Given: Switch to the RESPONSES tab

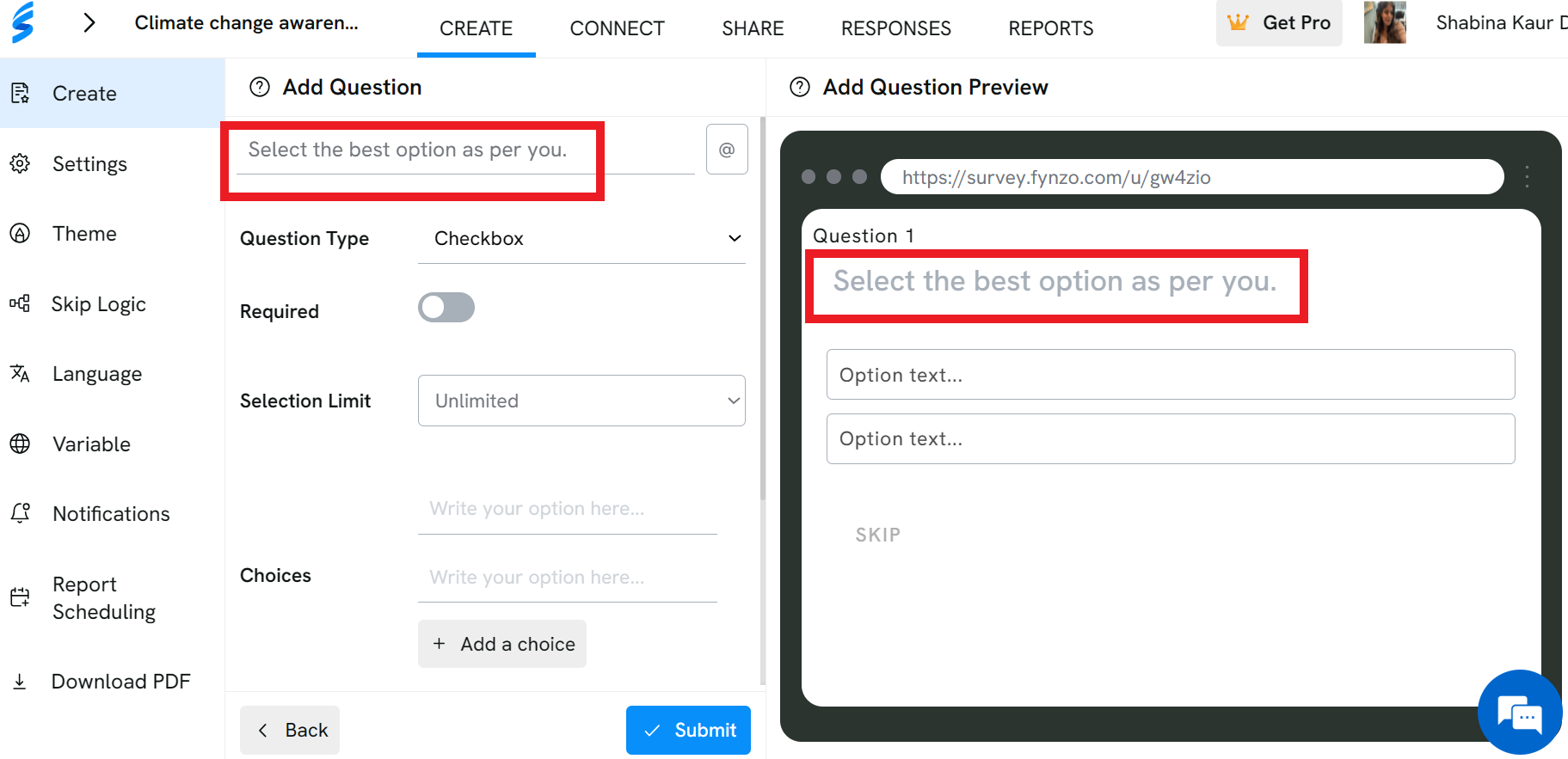Looking at the screenshot, I should click(x=895, y=28).
